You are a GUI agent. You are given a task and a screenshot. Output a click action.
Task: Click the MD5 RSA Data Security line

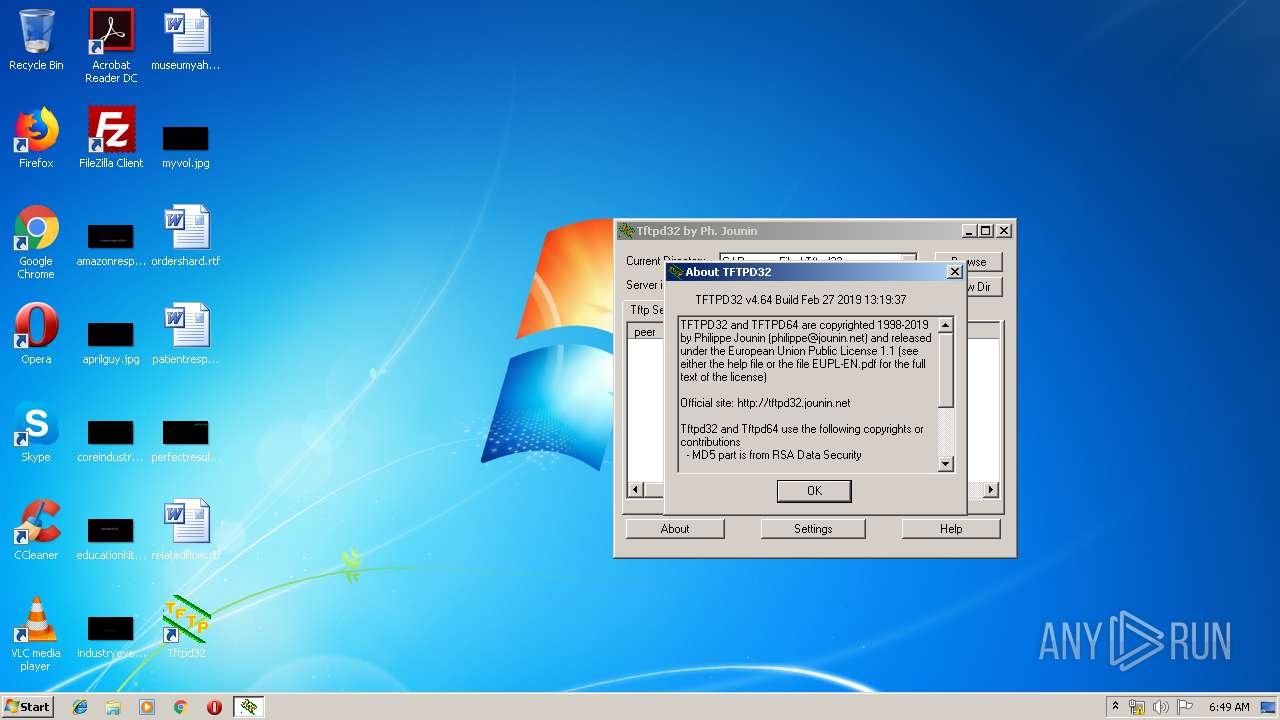pos(774,455)
